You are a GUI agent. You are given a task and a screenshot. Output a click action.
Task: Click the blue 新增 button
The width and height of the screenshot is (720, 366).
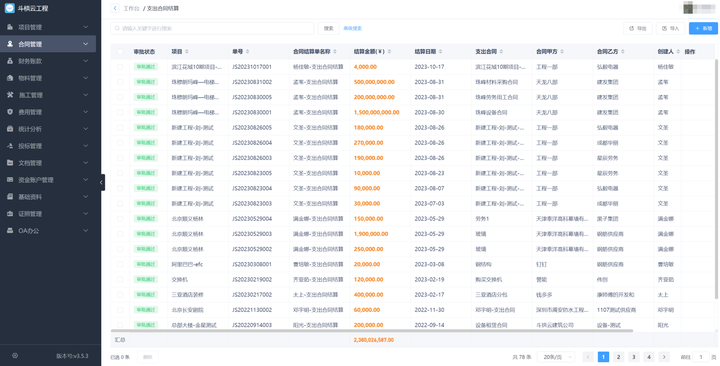tap(703, 28)
